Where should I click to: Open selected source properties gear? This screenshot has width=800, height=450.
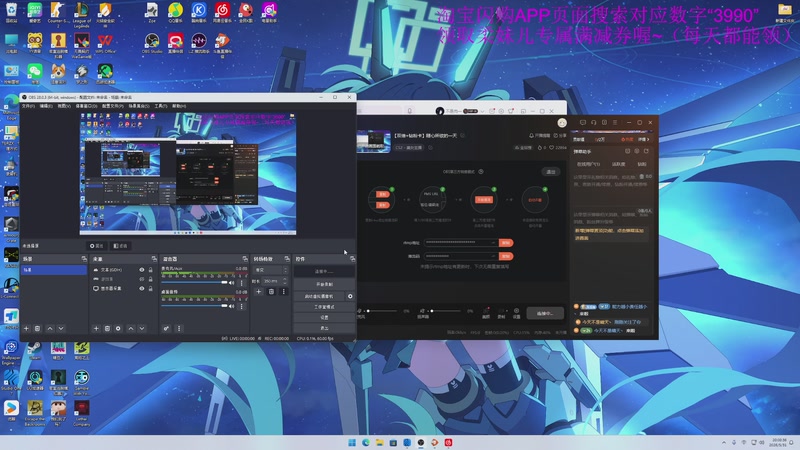118,329
